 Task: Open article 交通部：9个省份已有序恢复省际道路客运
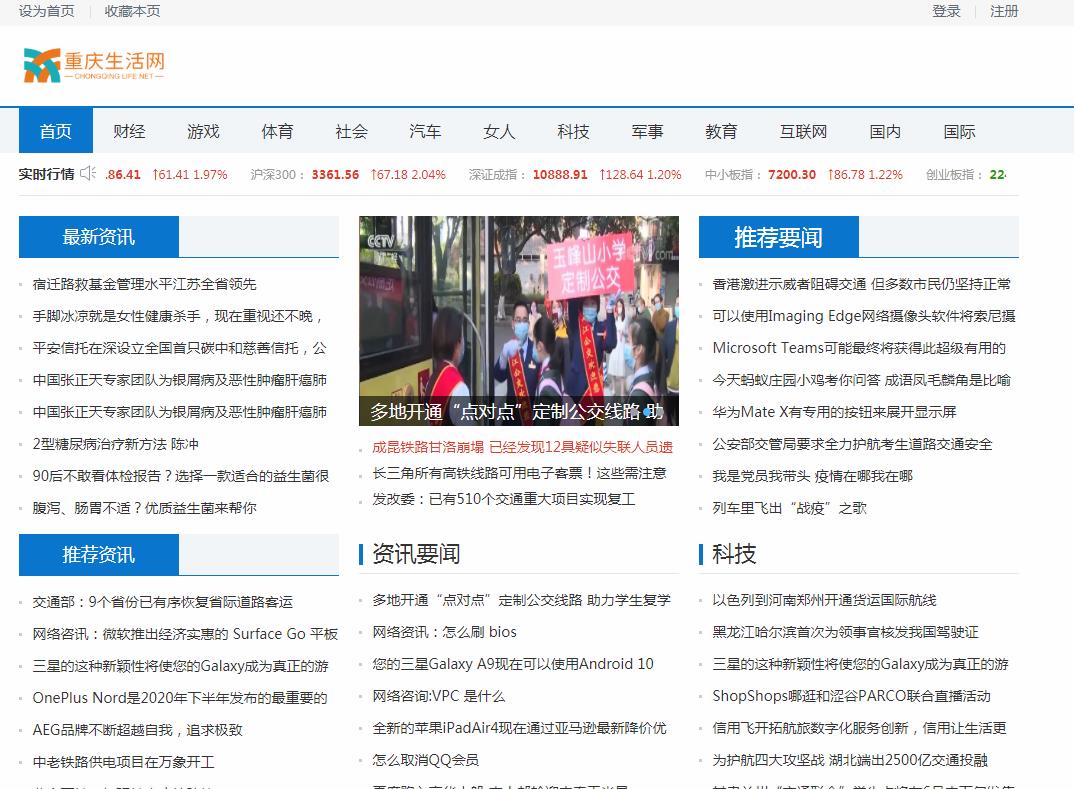tap(162, 601)
